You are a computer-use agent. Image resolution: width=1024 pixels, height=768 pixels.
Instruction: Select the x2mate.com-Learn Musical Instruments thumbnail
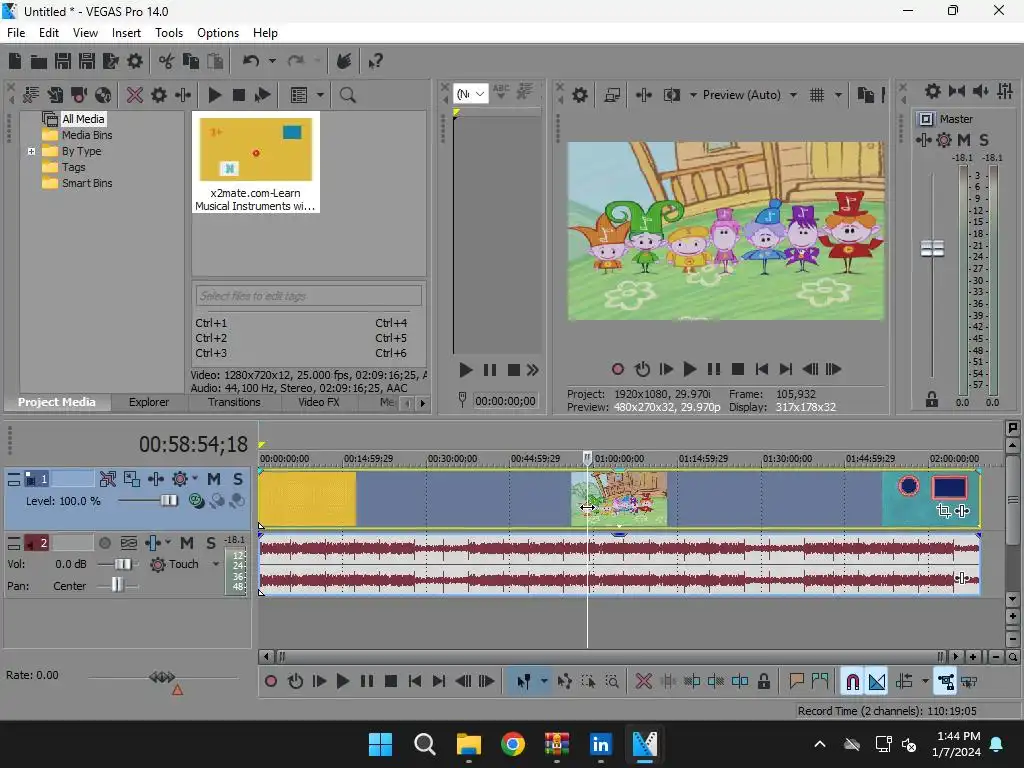(255, 162)
